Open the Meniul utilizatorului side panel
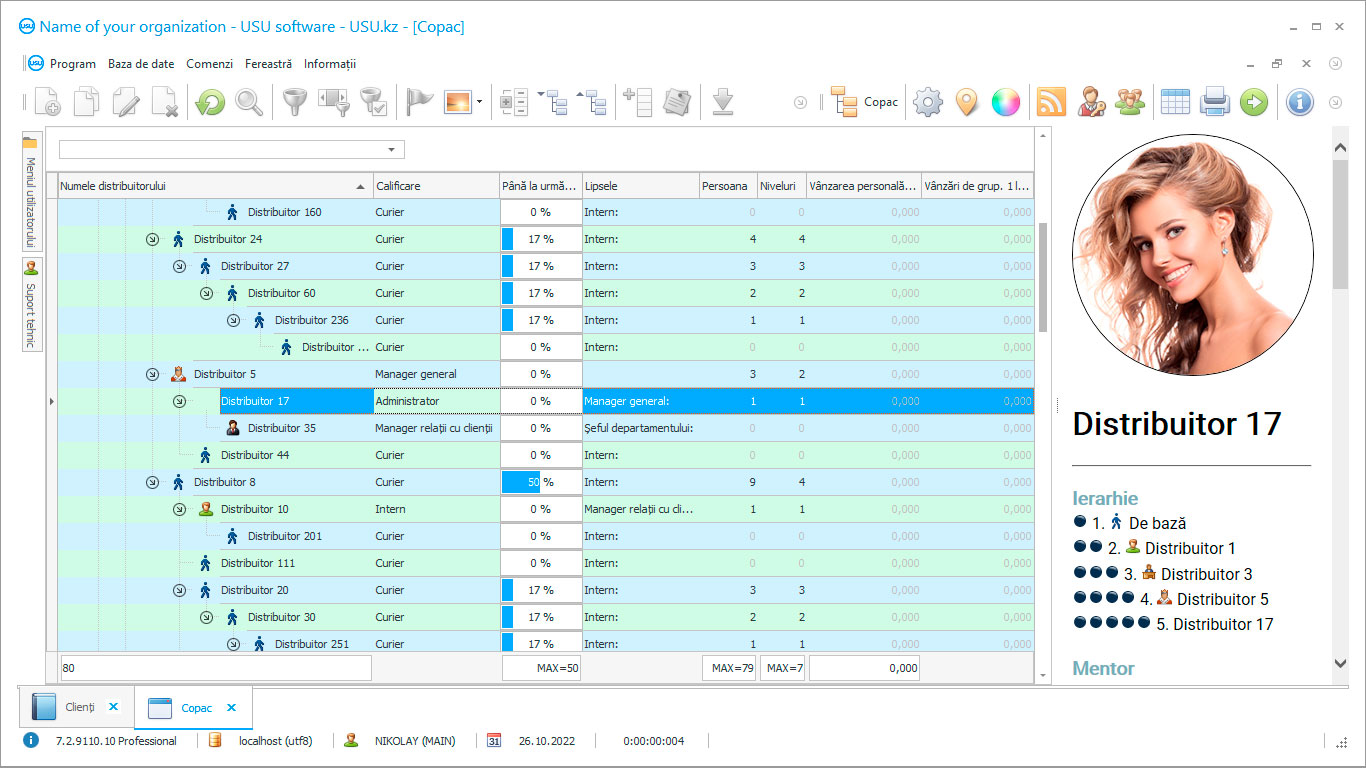This screenshot has height=768, width=1366. point(30,192)
